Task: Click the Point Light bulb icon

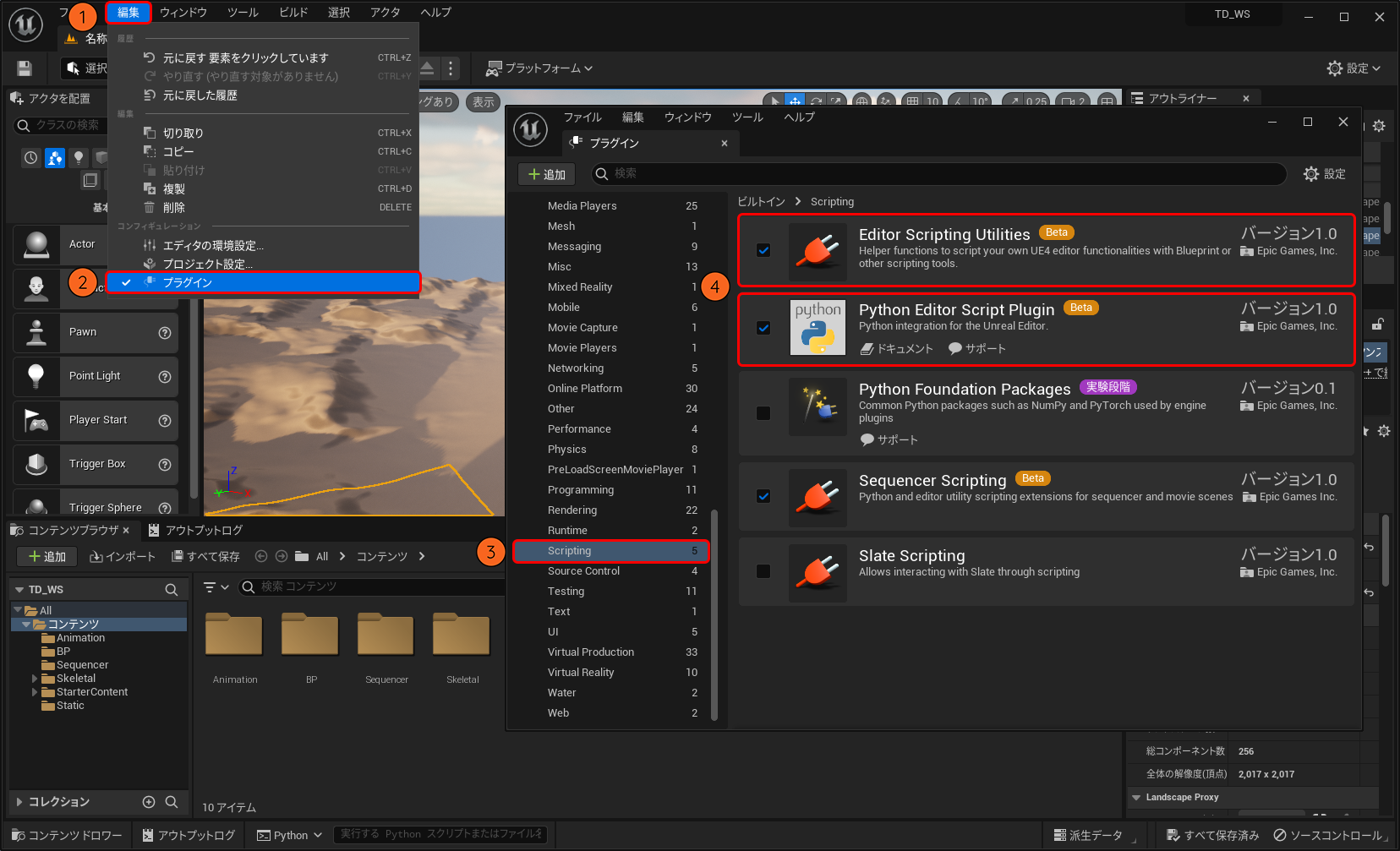Action: [36, 376]
